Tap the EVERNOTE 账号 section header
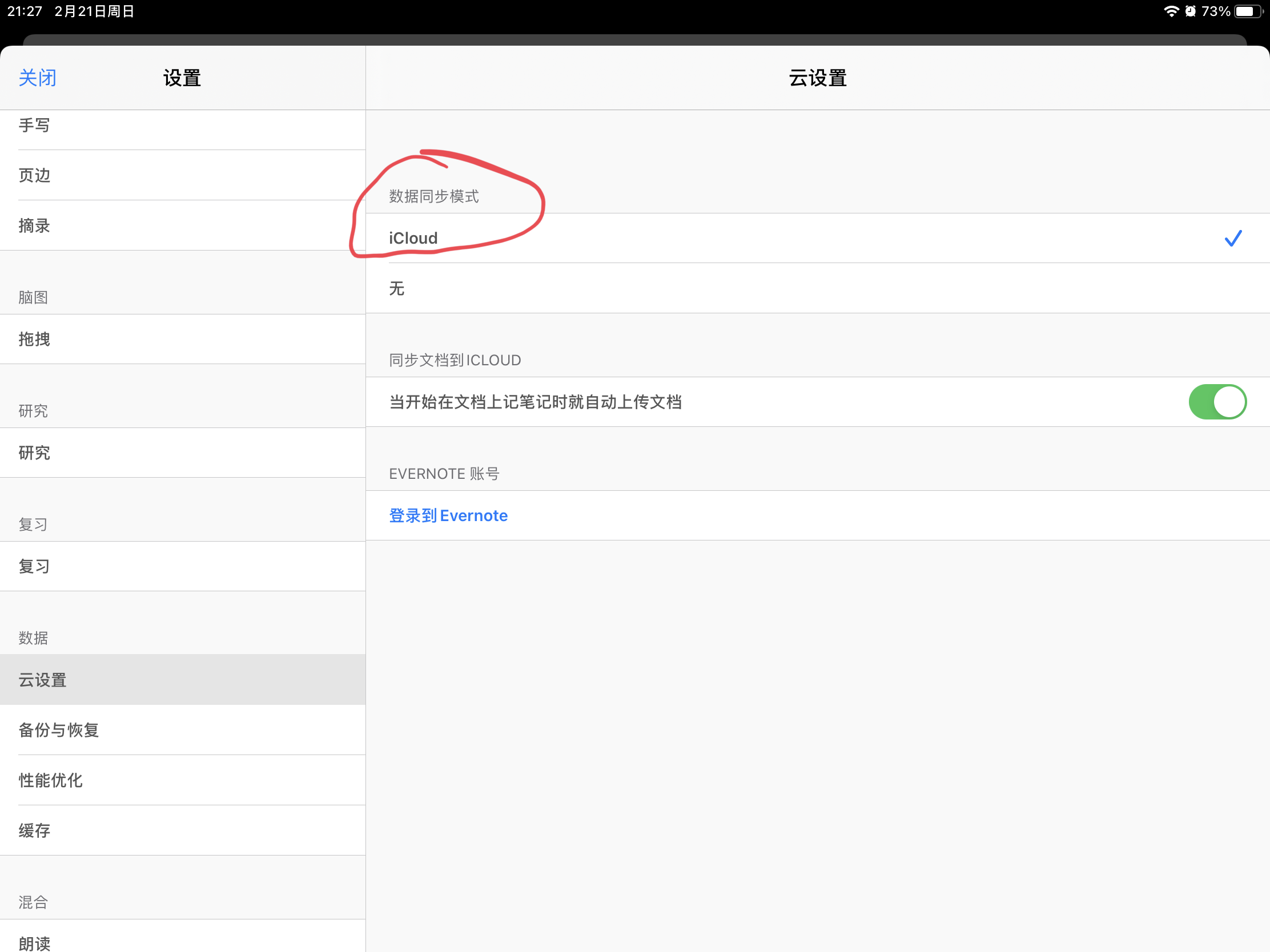 tap(444, 473)
